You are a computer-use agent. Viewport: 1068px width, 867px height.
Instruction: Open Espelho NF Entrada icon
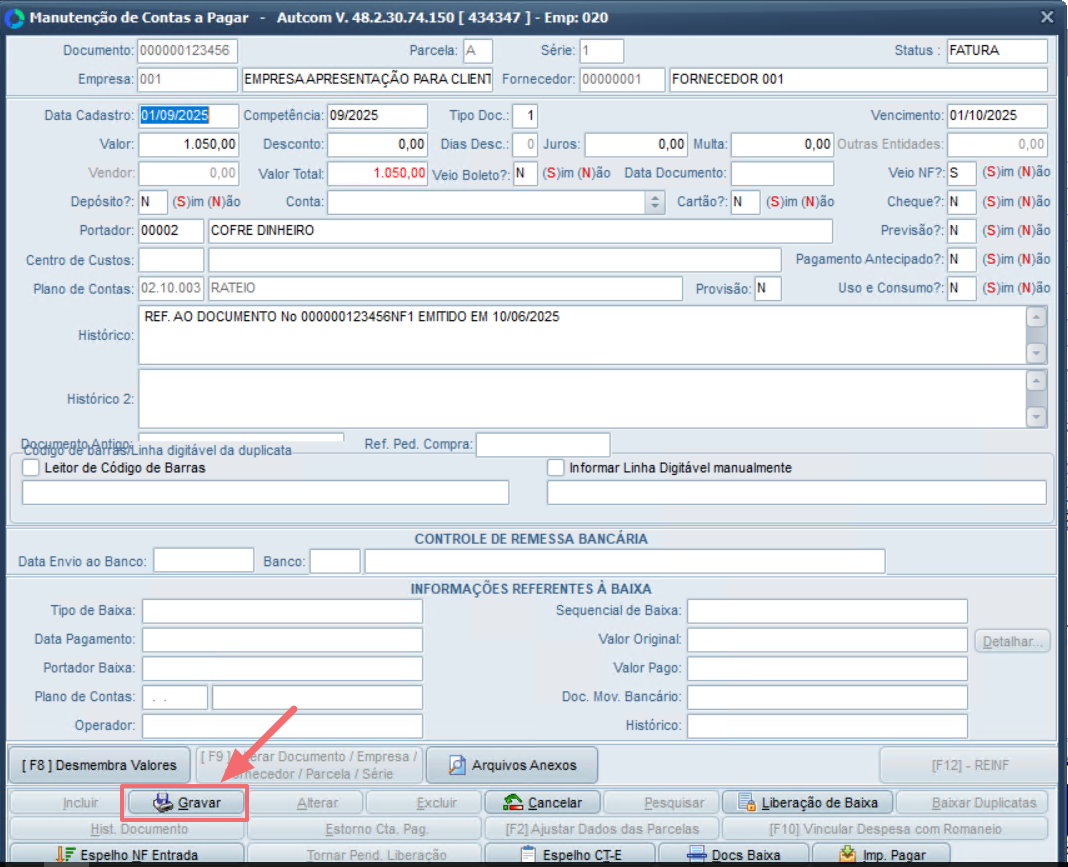click(65, 855)
